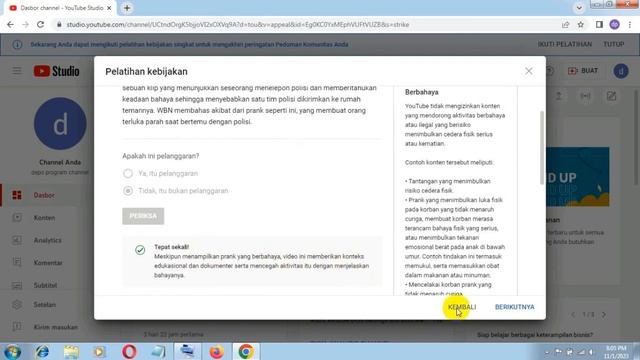Click the dashboard banner thumbnail behind dialog
Screen dimensions: 640x360
[578, 177]
